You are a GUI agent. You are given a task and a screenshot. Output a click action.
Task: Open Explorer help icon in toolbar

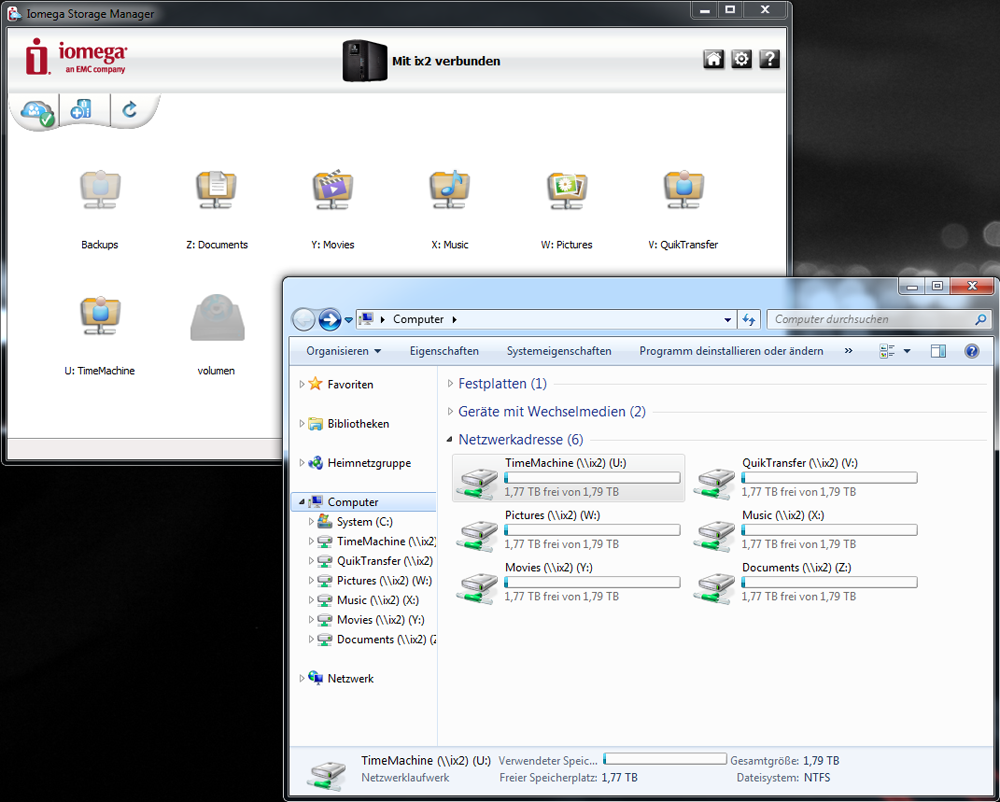pos(971,351)
